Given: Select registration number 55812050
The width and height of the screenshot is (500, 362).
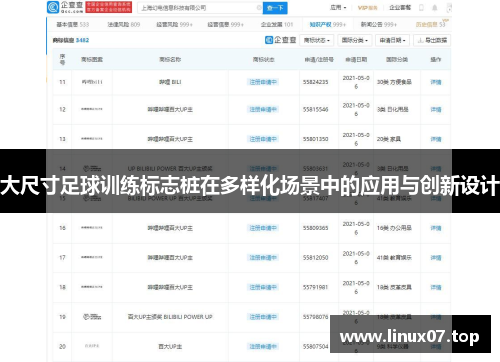Looking at the screenshot, I should [315, 258].
